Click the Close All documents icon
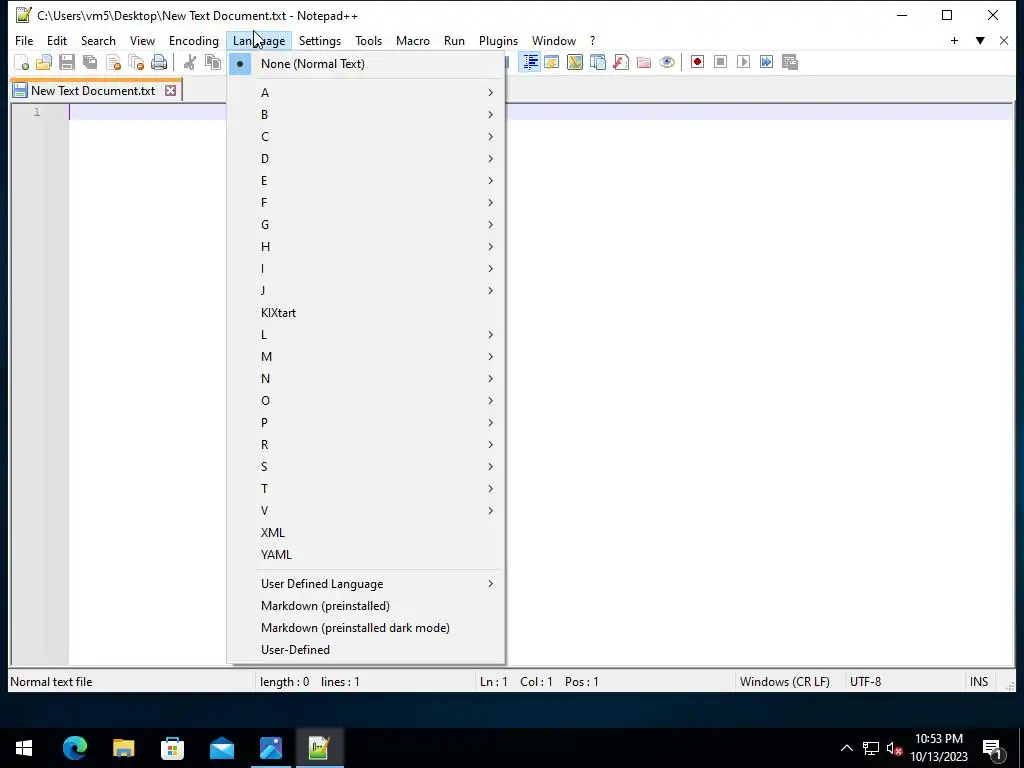 [x=136, y=63]
